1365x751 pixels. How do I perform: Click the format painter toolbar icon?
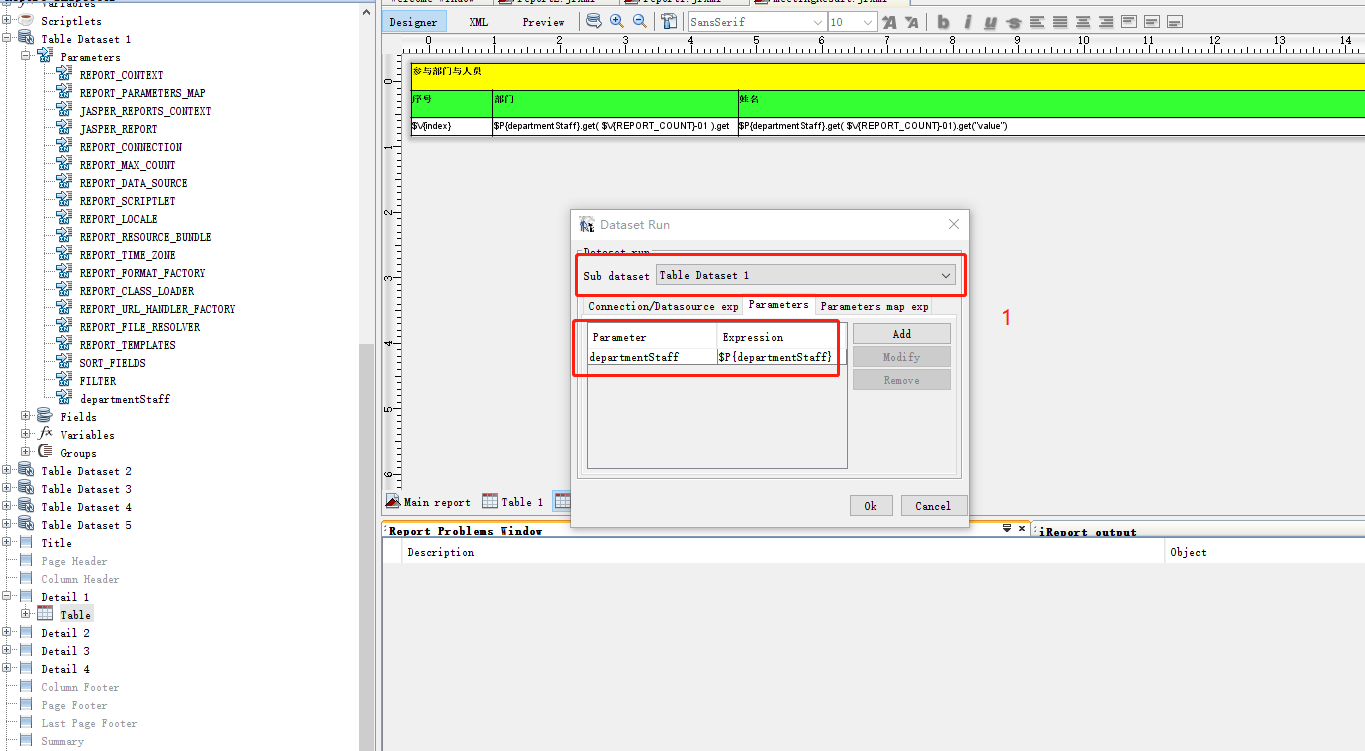tap(669, 21)
